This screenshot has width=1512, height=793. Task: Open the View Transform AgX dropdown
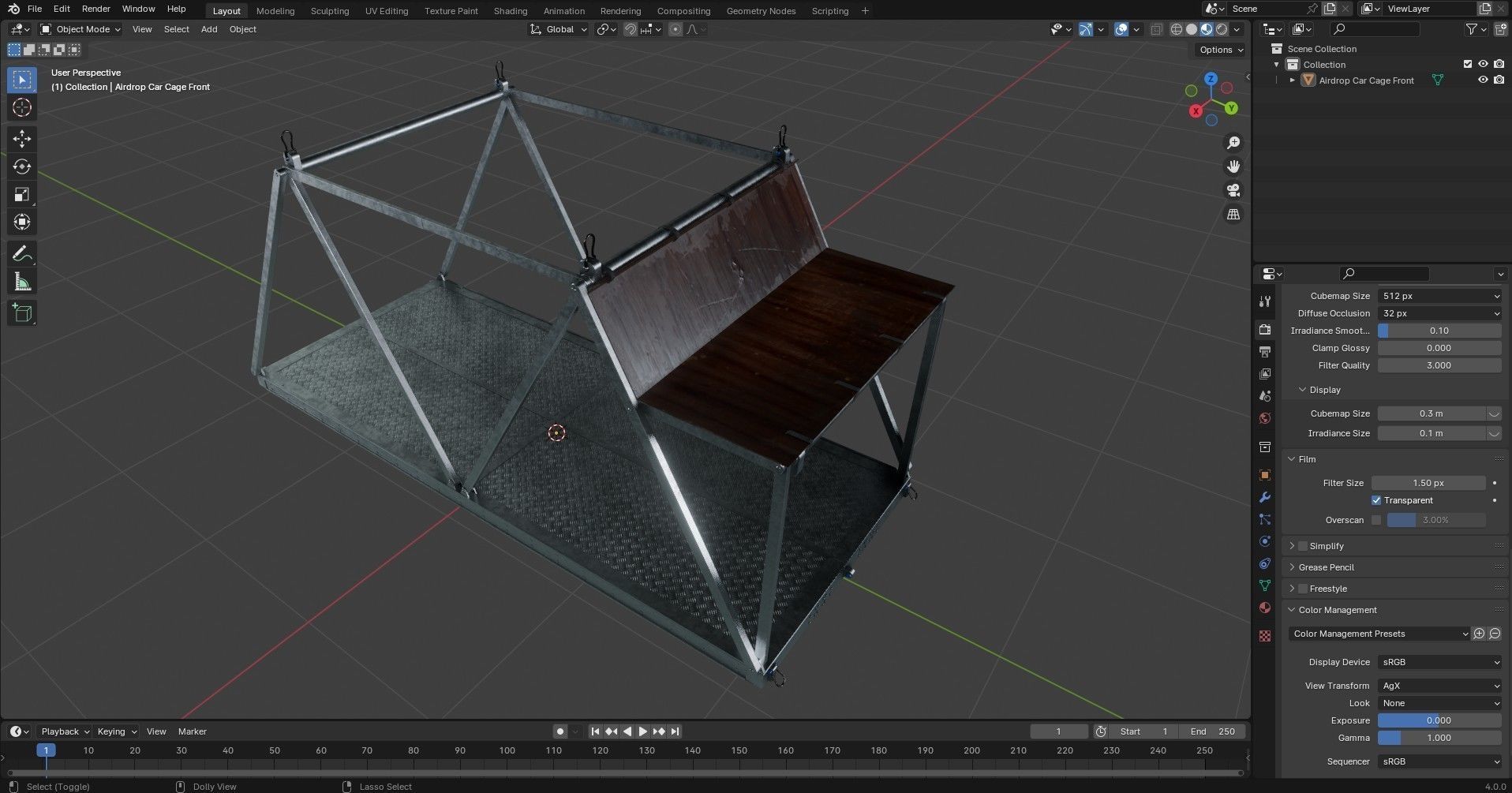(1439, 686)
